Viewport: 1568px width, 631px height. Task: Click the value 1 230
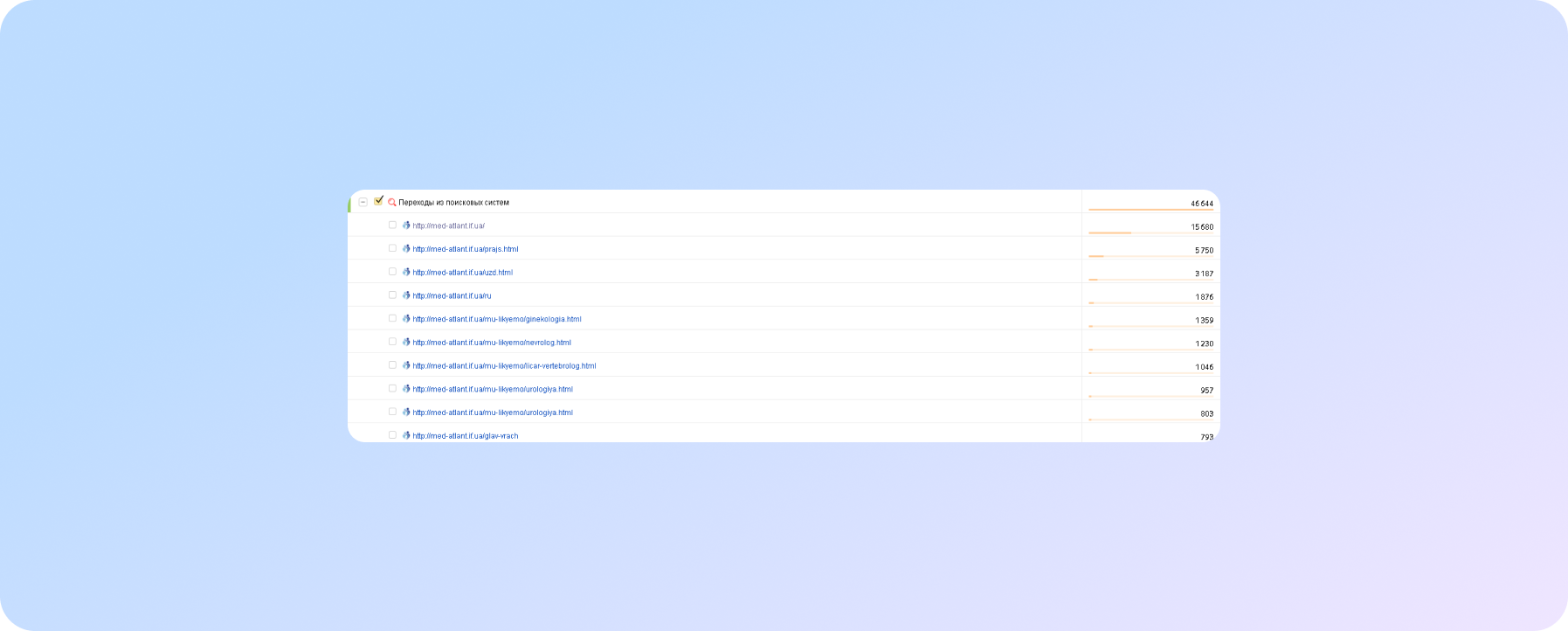(x=1204, y=344)
